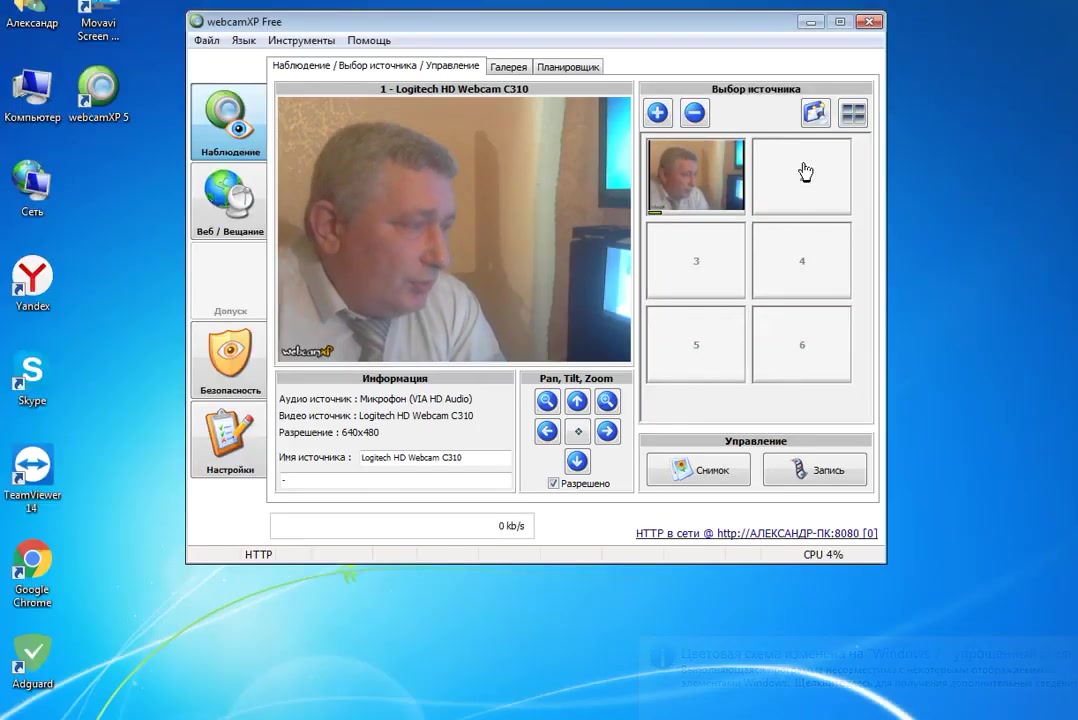Zoom in with PTZ magnifier plus

(607, 401)
